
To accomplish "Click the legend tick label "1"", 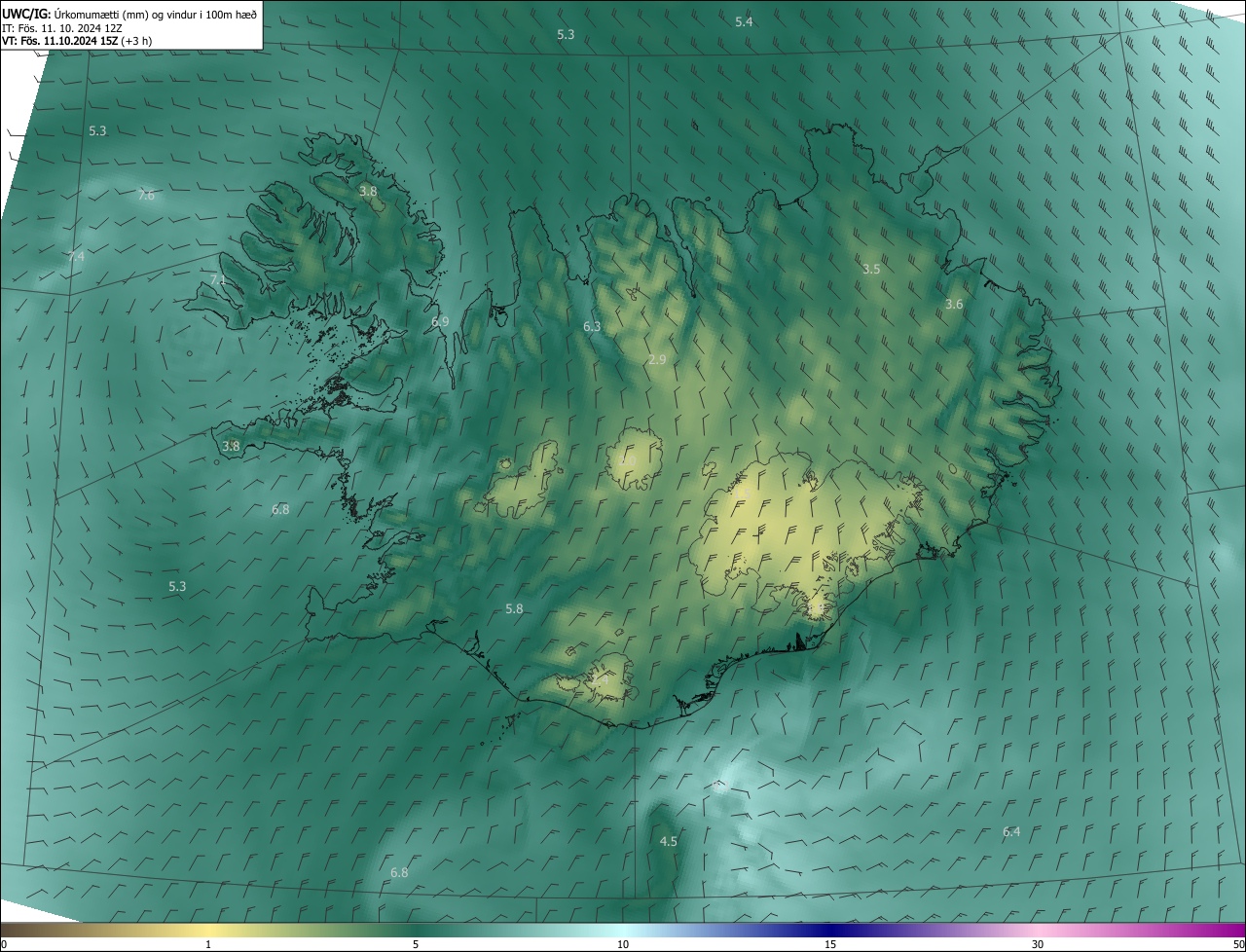I will (208, 945).
